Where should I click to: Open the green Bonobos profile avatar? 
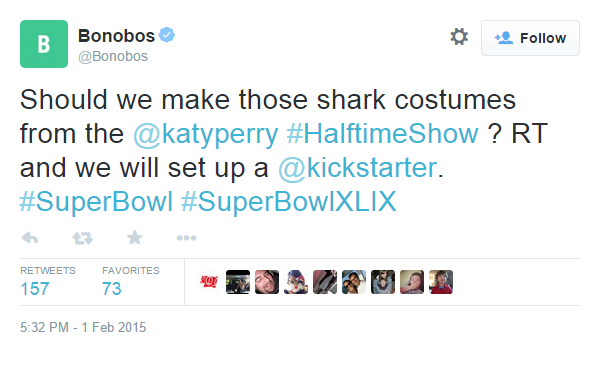point(44,44)
